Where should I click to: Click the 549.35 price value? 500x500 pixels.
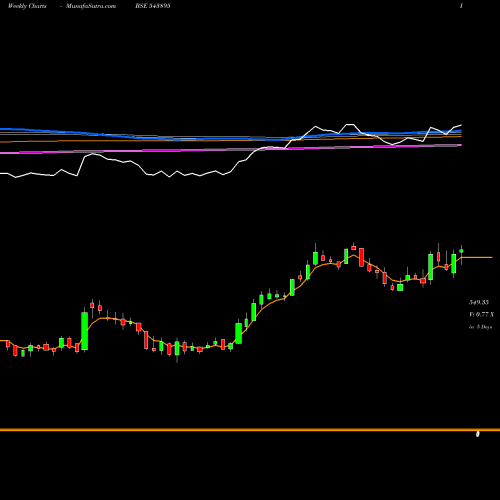(x=479, y=302)
